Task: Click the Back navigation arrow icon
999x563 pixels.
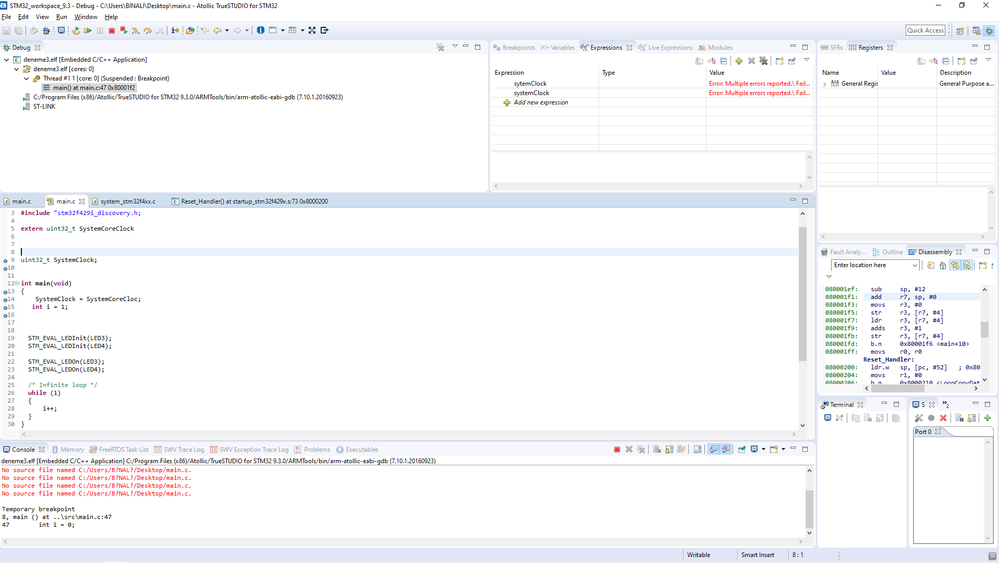Action: [217, 30]
